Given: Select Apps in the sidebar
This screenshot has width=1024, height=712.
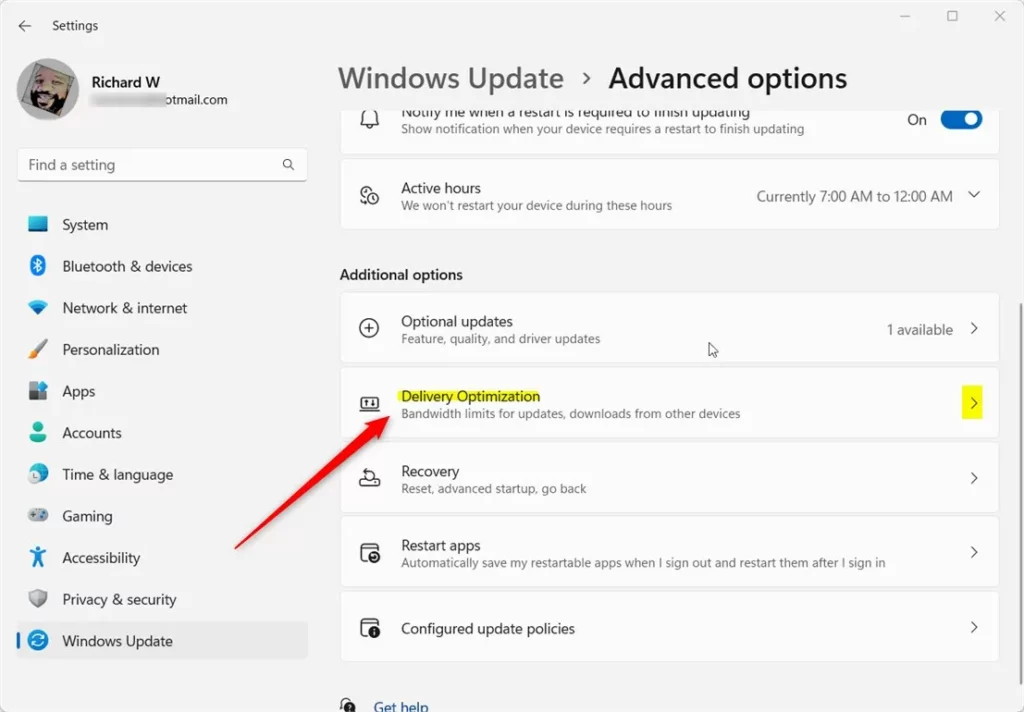Looking at the screenshot, I should tap(162, 391).
